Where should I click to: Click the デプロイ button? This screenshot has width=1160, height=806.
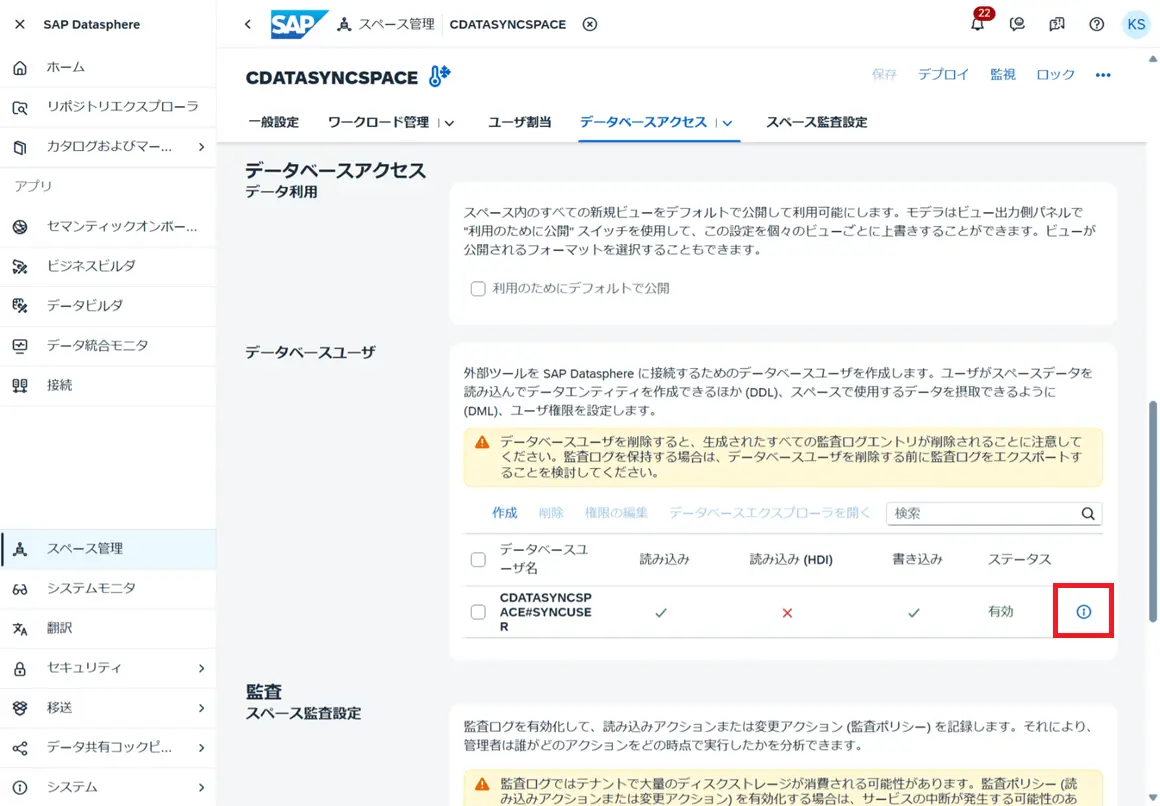point(943,75)
